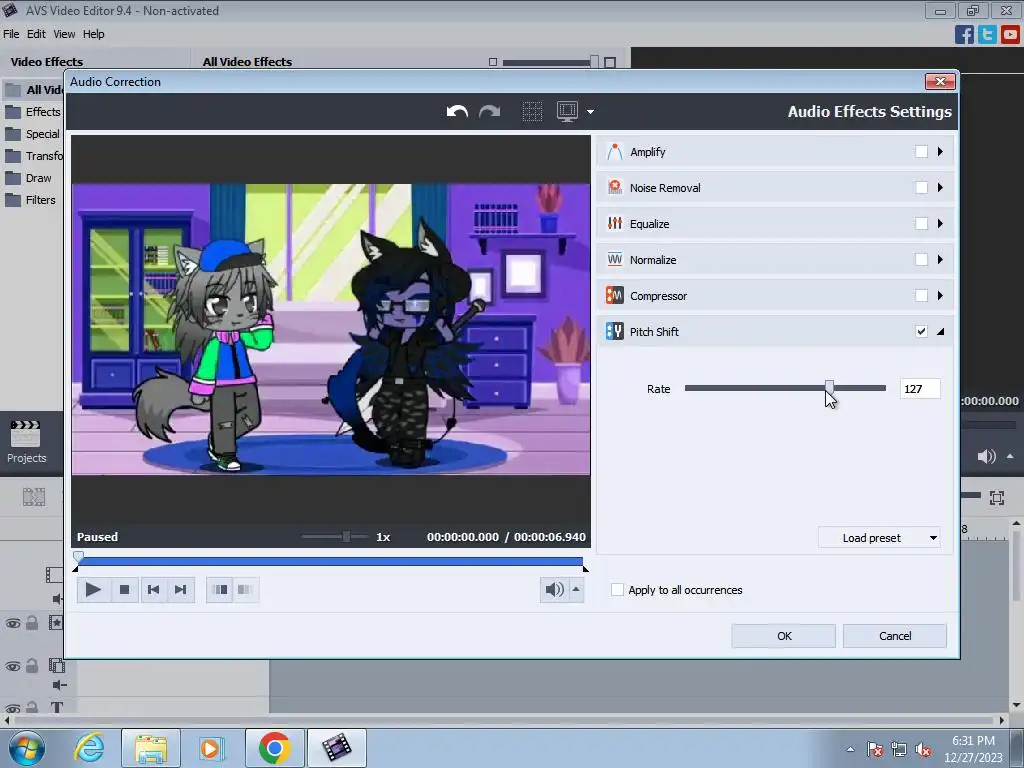Enable the Equalize checkbox
1024x768 pixels.
pos(921,223)
